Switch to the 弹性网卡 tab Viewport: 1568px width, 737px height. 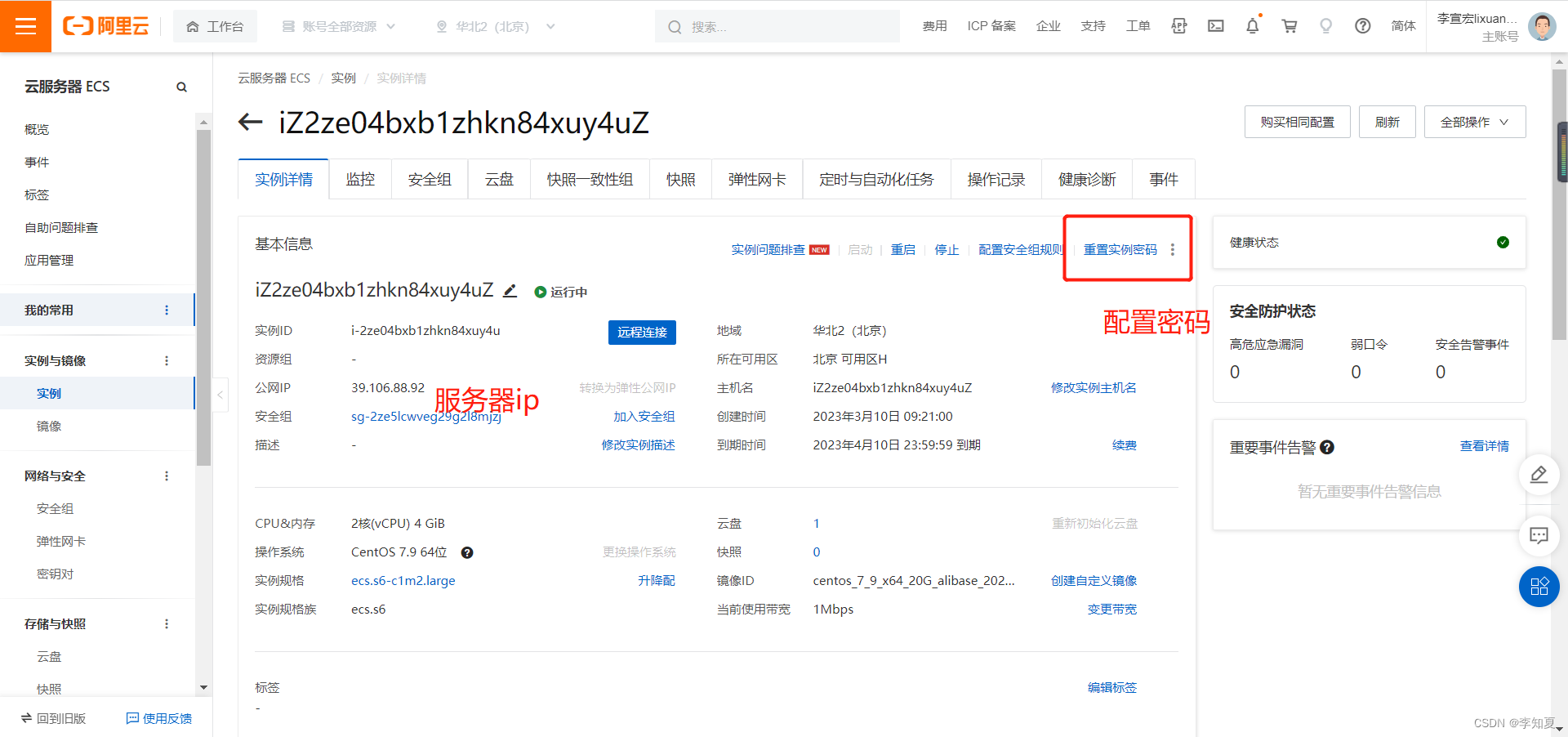757,180
